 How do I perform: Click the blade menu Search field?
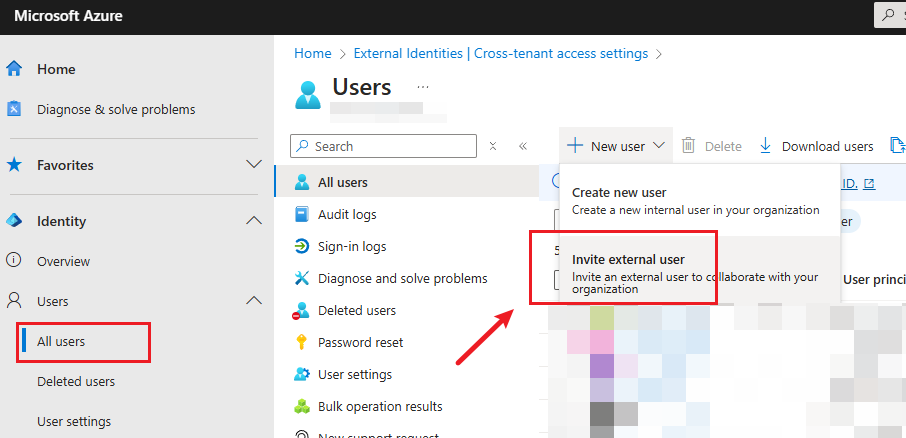coord(383,146)
